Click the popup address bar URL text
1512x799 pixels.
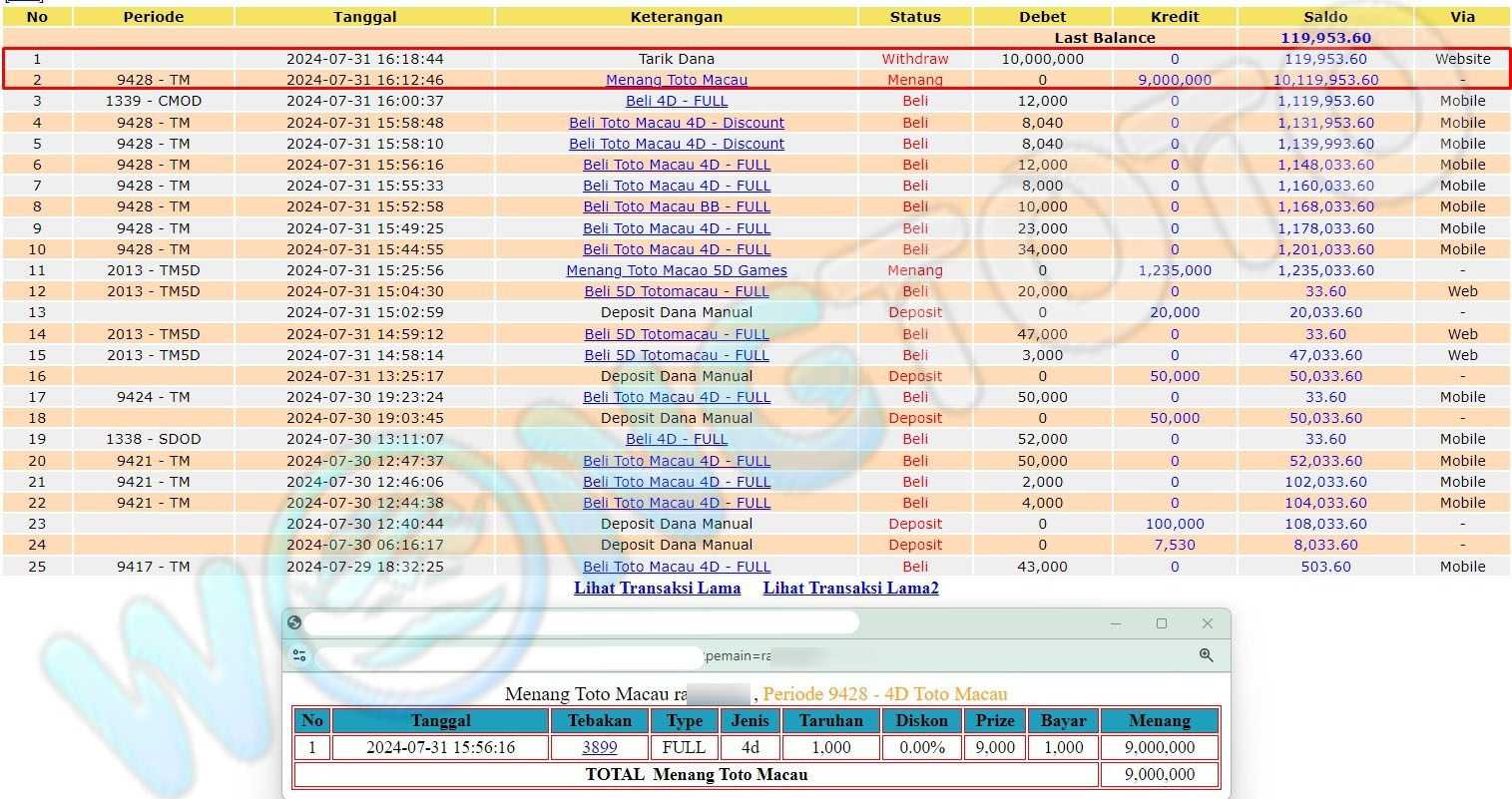(x=737, y=655)
